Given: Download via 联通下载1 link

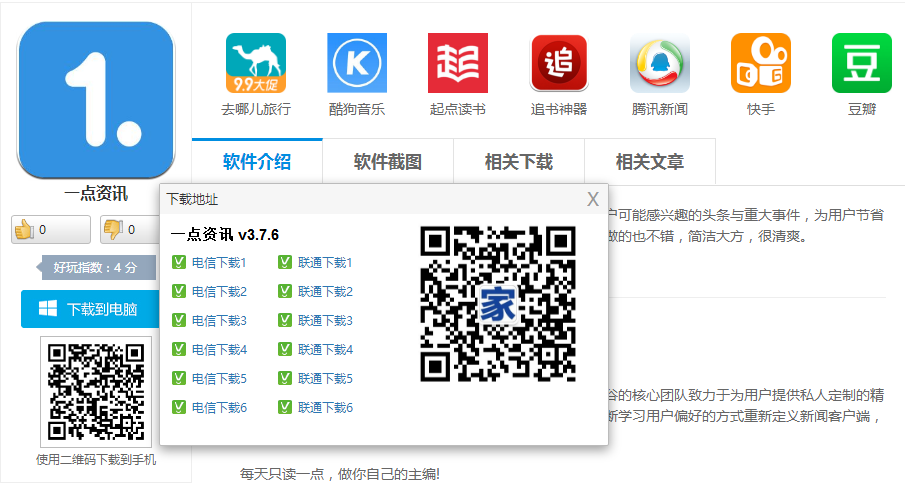Looking at the screenshot, I should [326, 263].
